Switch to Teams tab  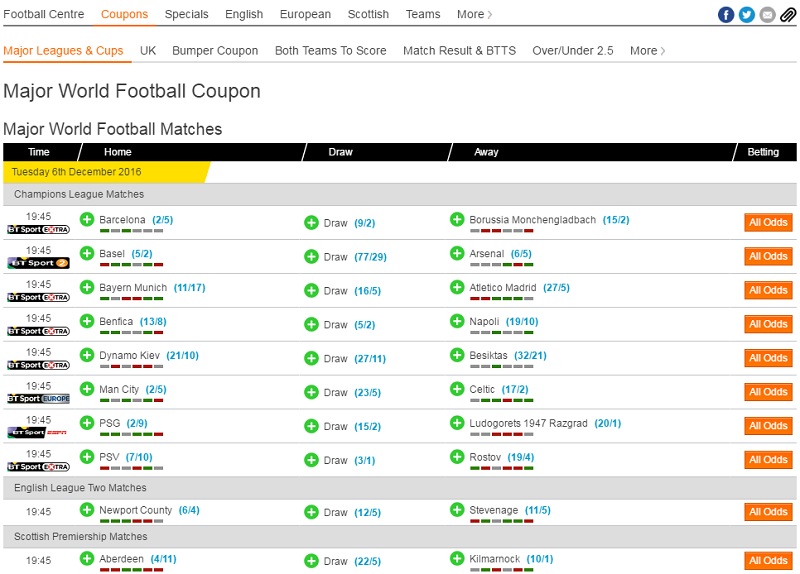coord(423,14)
